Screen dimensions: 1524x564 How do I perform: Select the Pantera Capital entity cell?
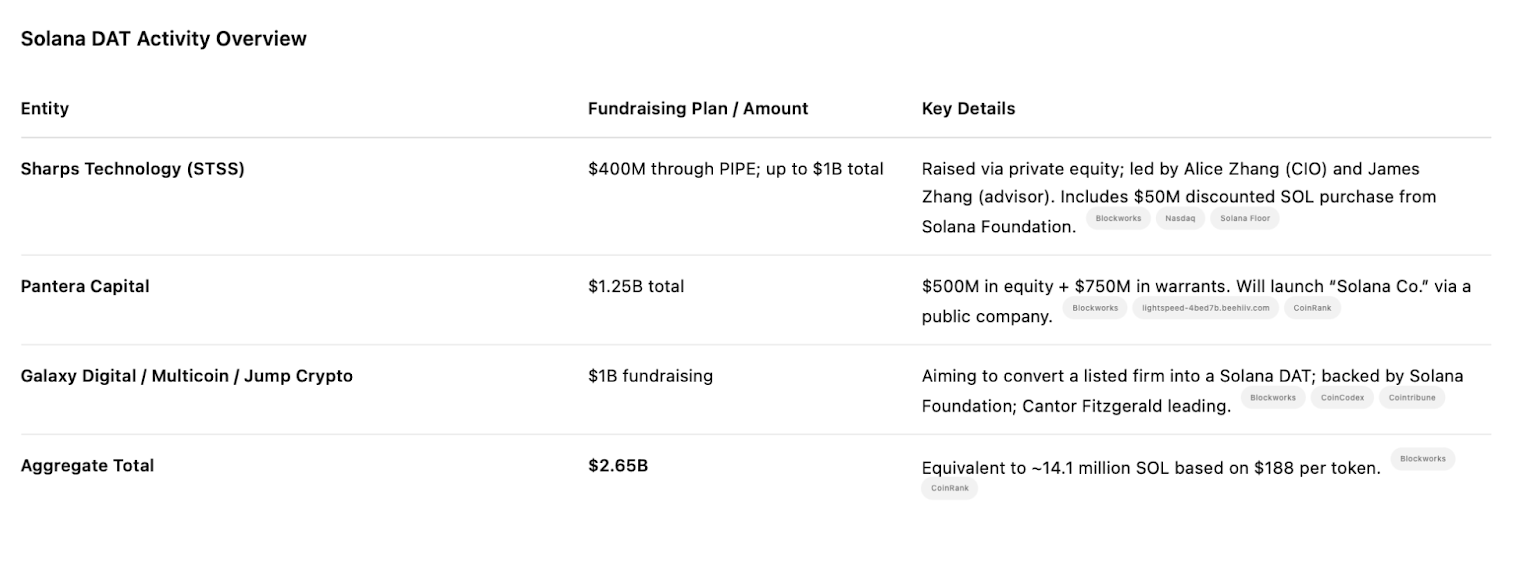85,286
